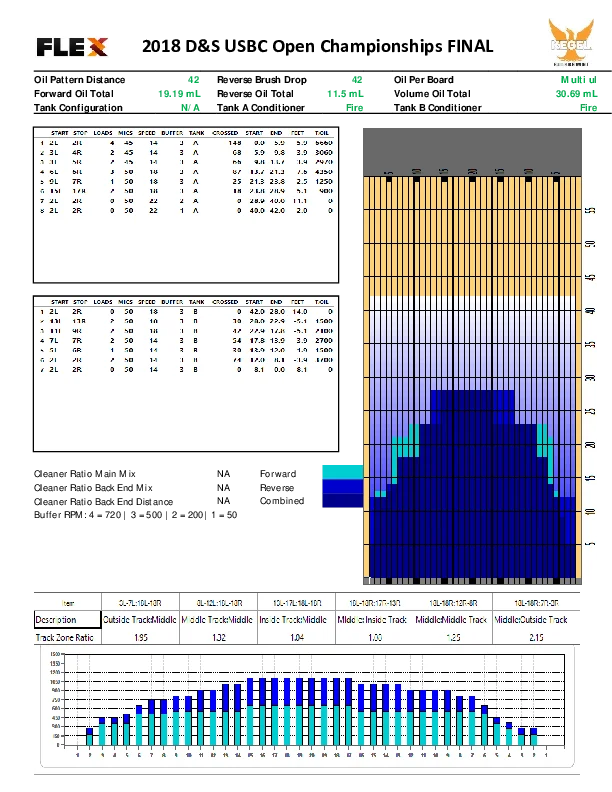The width and height of the screenshot is (612, 792).
Task: Click the 2.15 track zone ratio value
Action: (536, 637)
